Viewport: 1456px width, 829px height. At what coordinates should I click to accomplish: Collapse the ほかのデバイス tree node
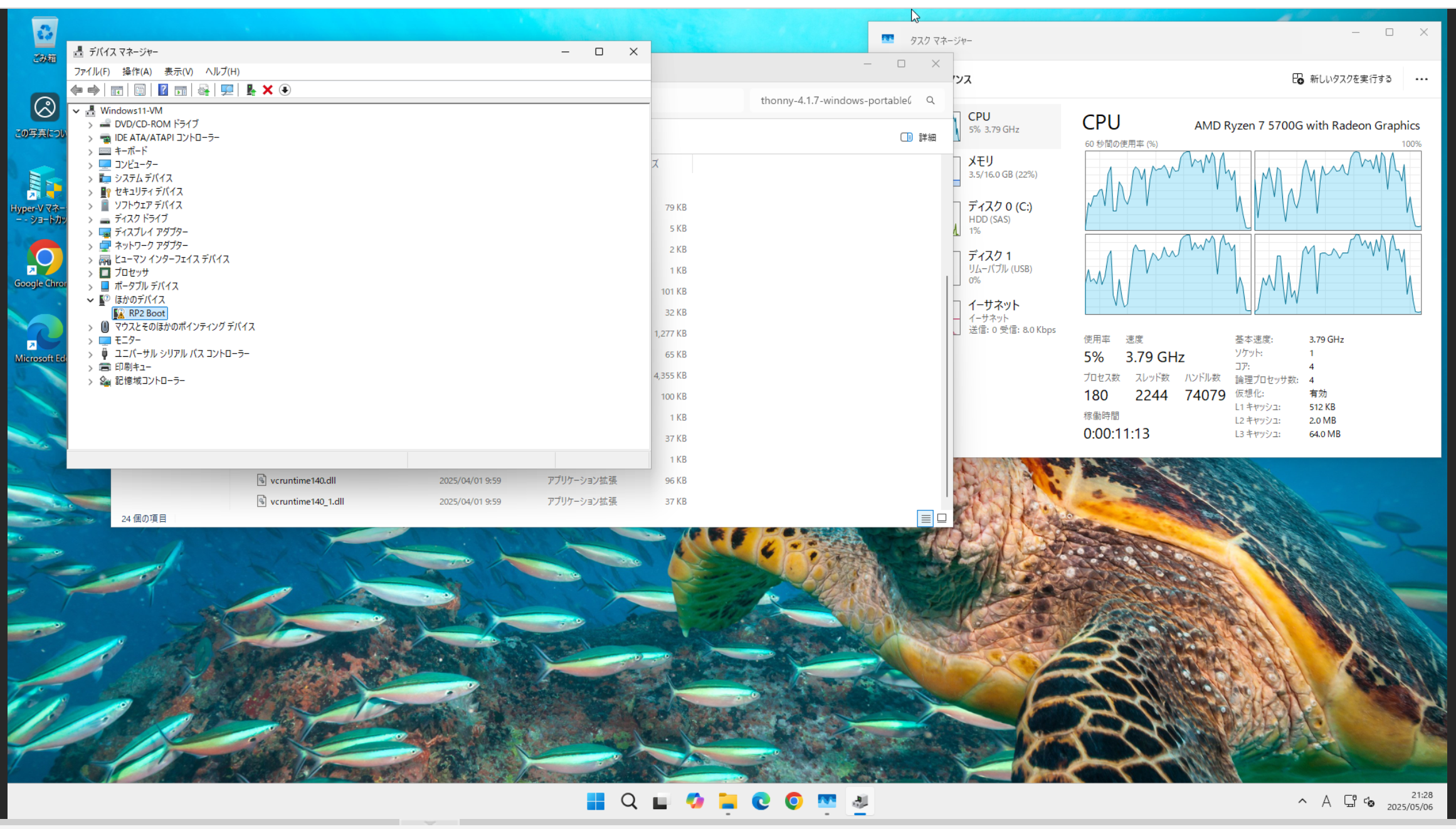(90, 300)
